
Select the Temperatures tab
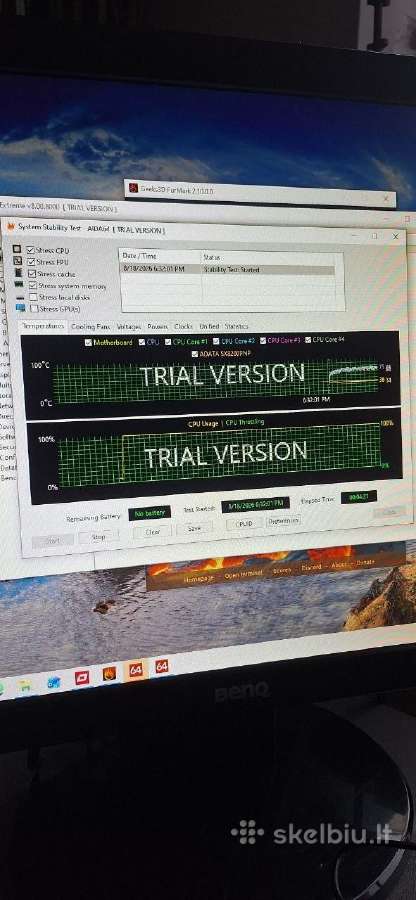[44, 326]
